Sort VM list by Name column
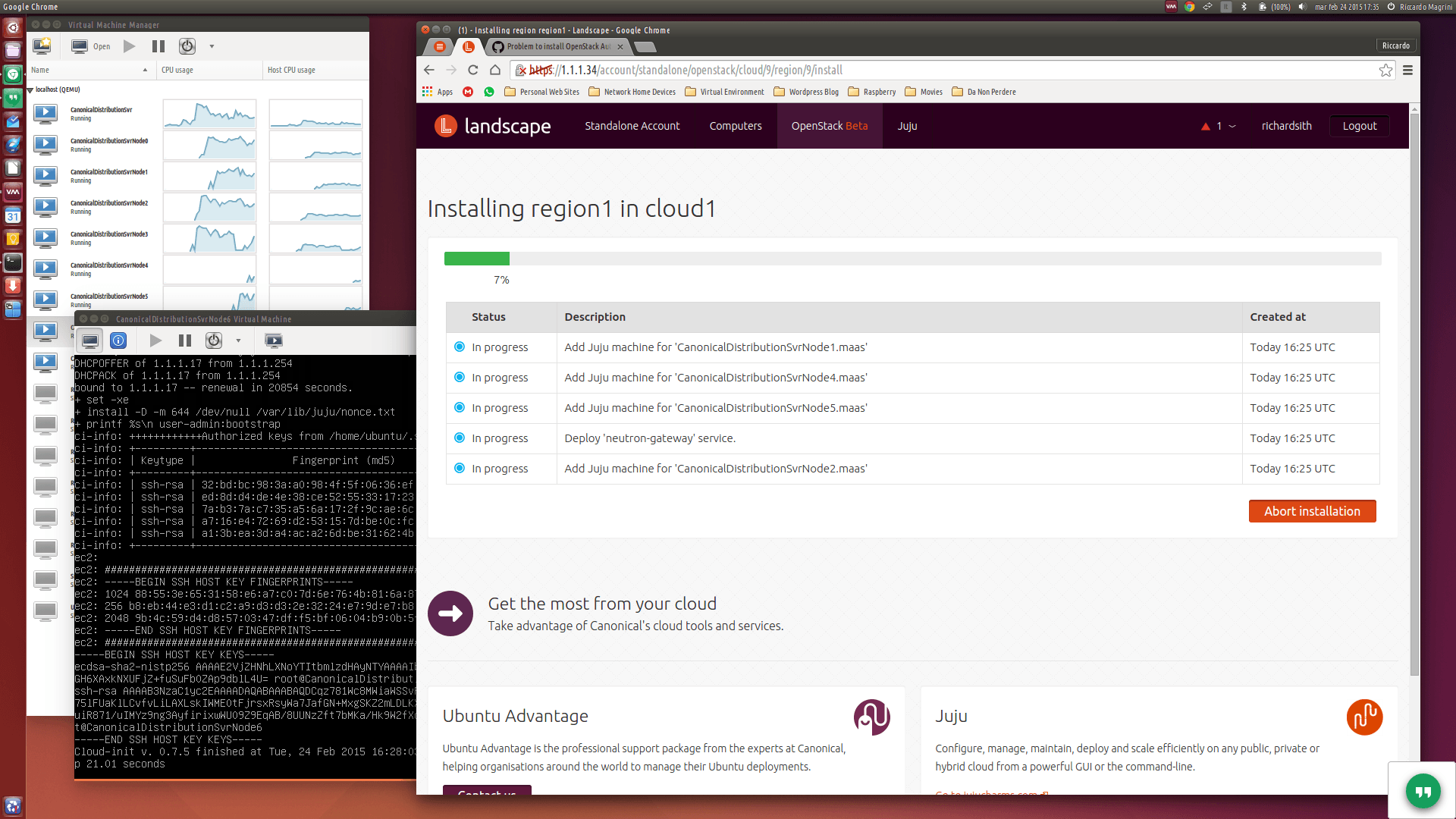The image size is (1456, 819). point(91,70)
